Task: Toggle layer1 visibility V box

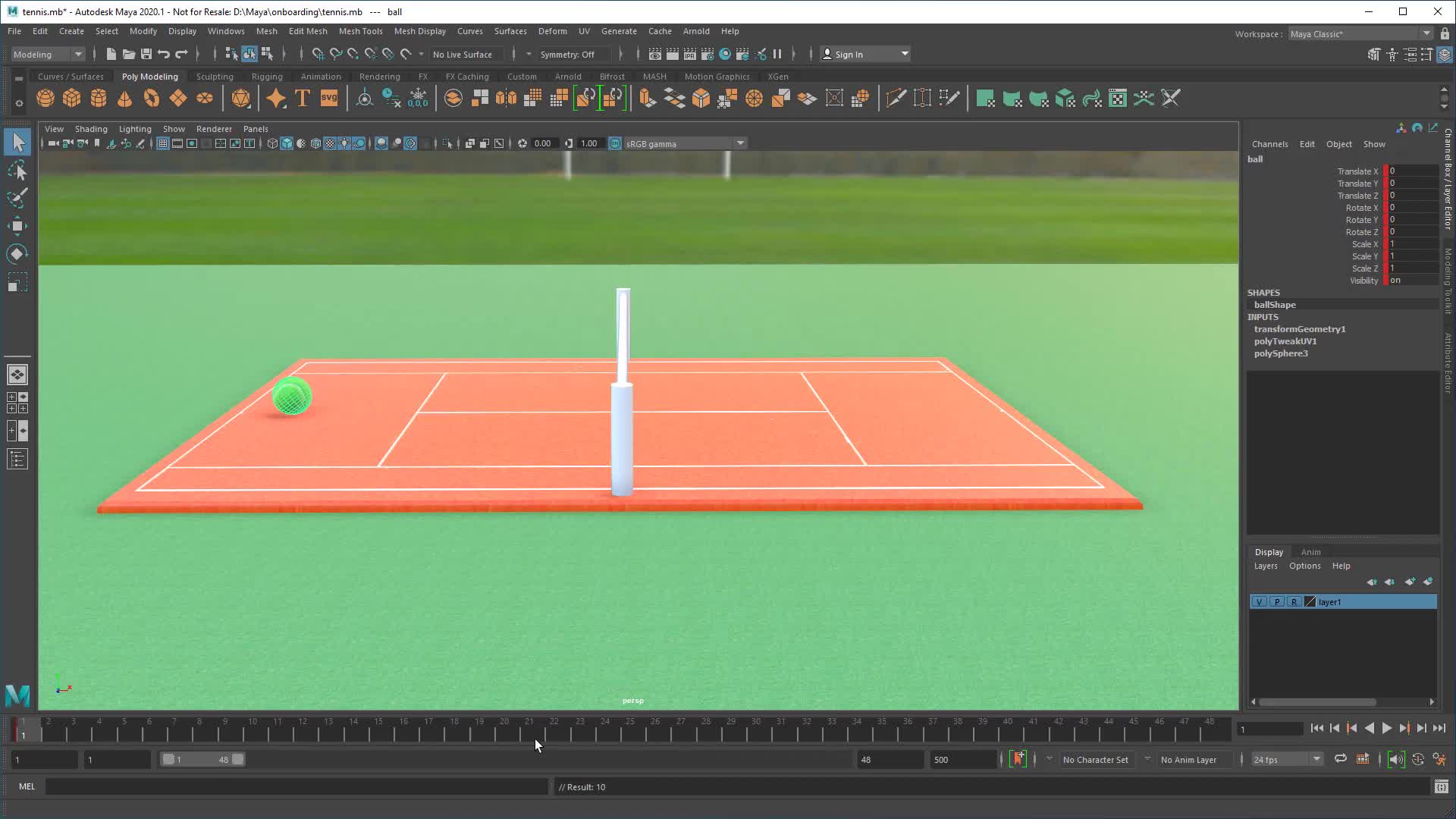Action: pos(1260,602)
